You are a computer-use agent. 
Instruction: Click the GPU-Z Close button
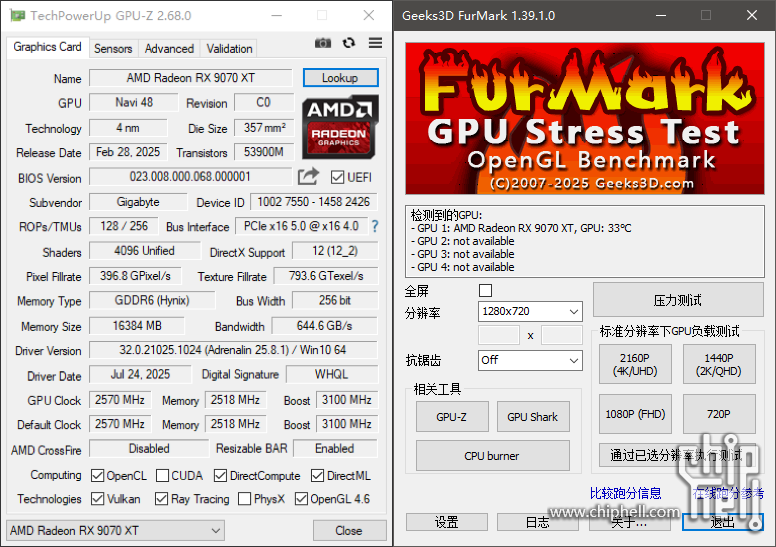tap(349, 531)
